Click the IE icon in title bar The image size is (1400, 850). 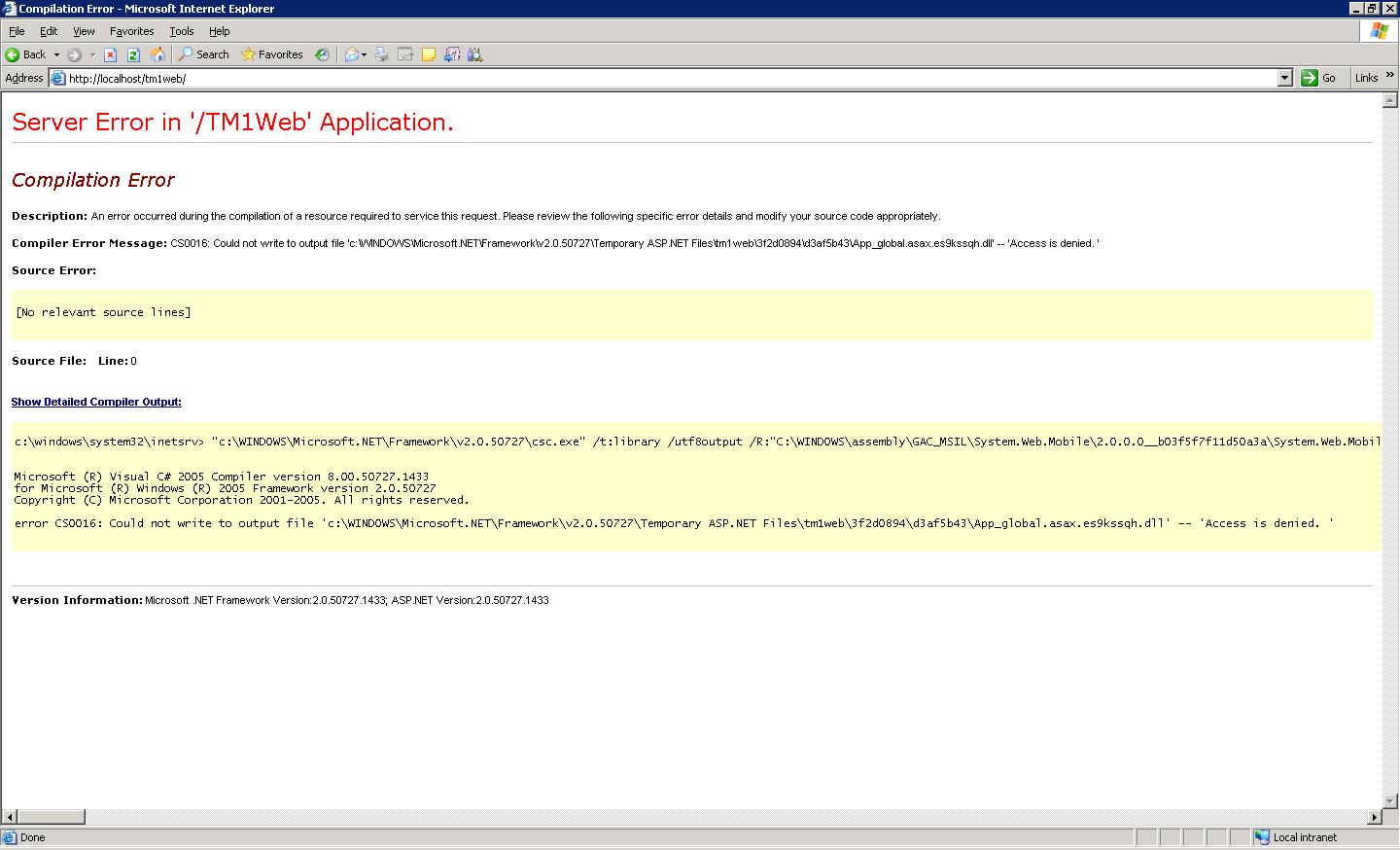(9, 9)
